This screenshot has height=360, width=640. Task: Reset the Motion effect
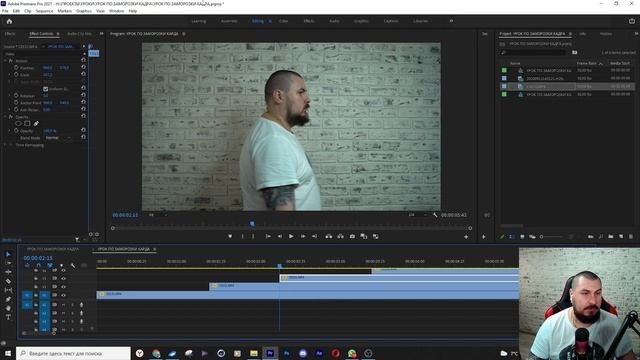[83, 60]
